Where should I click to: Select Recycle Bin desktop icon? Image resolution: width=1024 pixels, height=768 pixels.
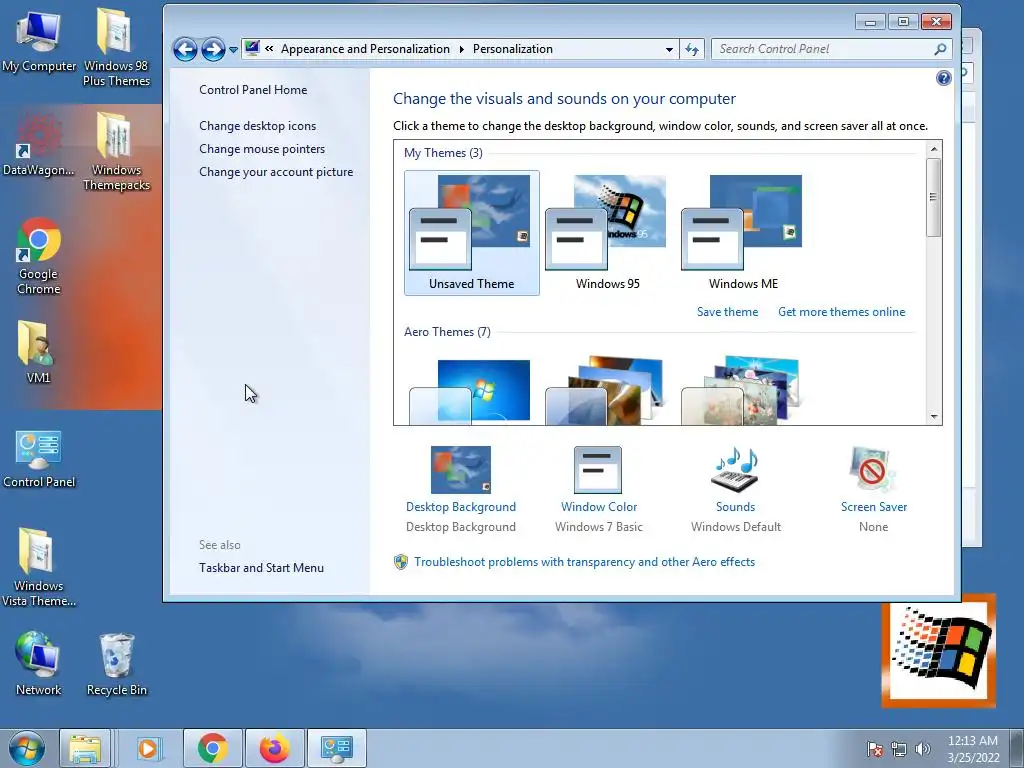[116, 664]
